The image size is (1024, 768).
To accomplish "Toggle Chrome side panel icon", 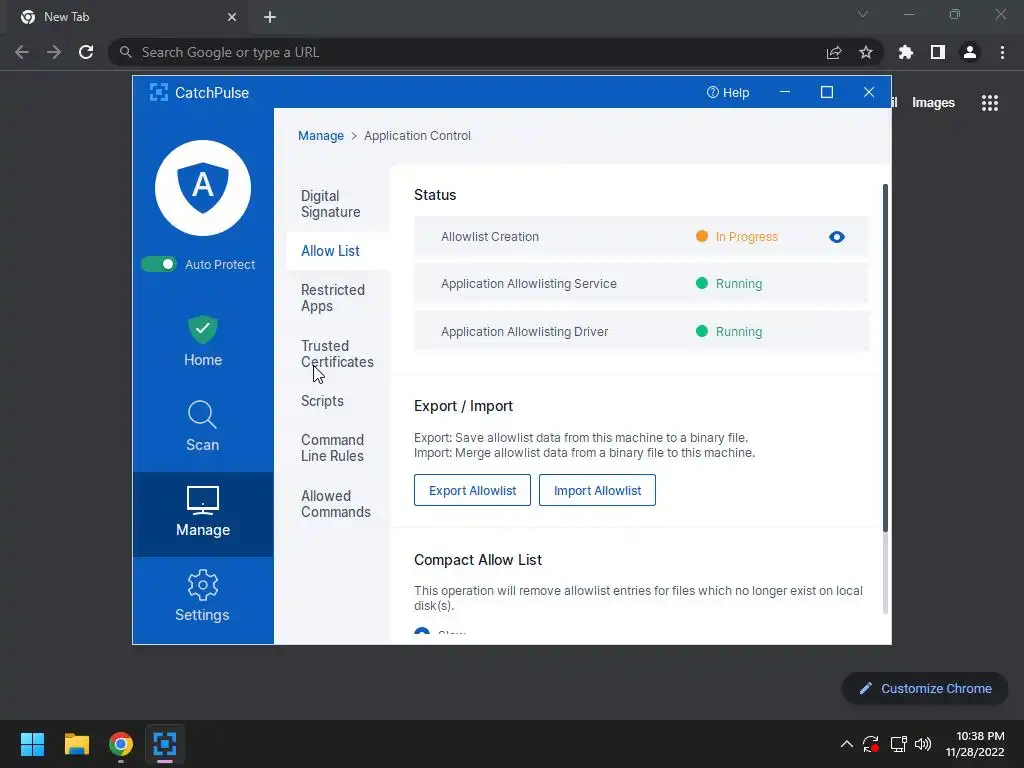I will click(938, 52).
